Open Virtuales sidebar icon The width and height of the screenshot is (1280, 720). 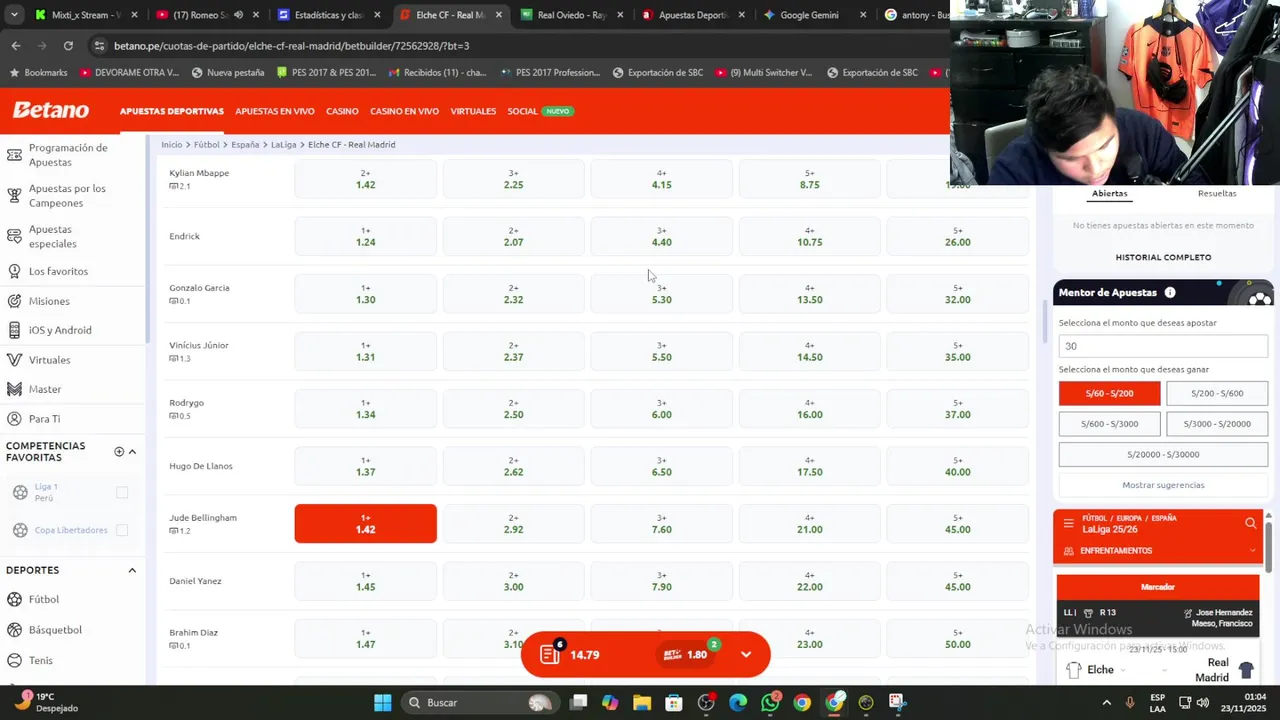pos(14,360)
